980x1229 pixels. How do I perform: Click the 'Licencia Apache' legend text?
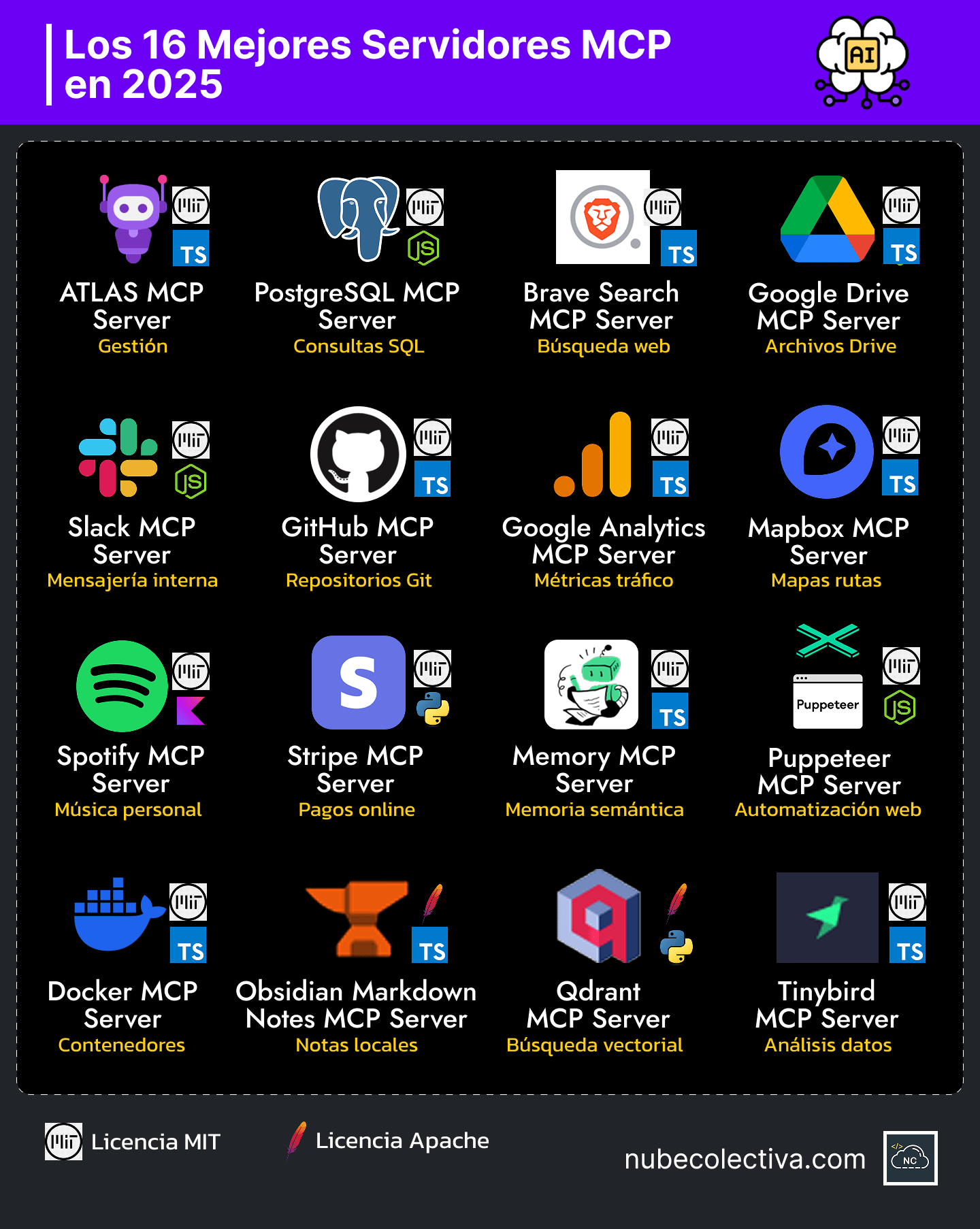point(402,1141)
